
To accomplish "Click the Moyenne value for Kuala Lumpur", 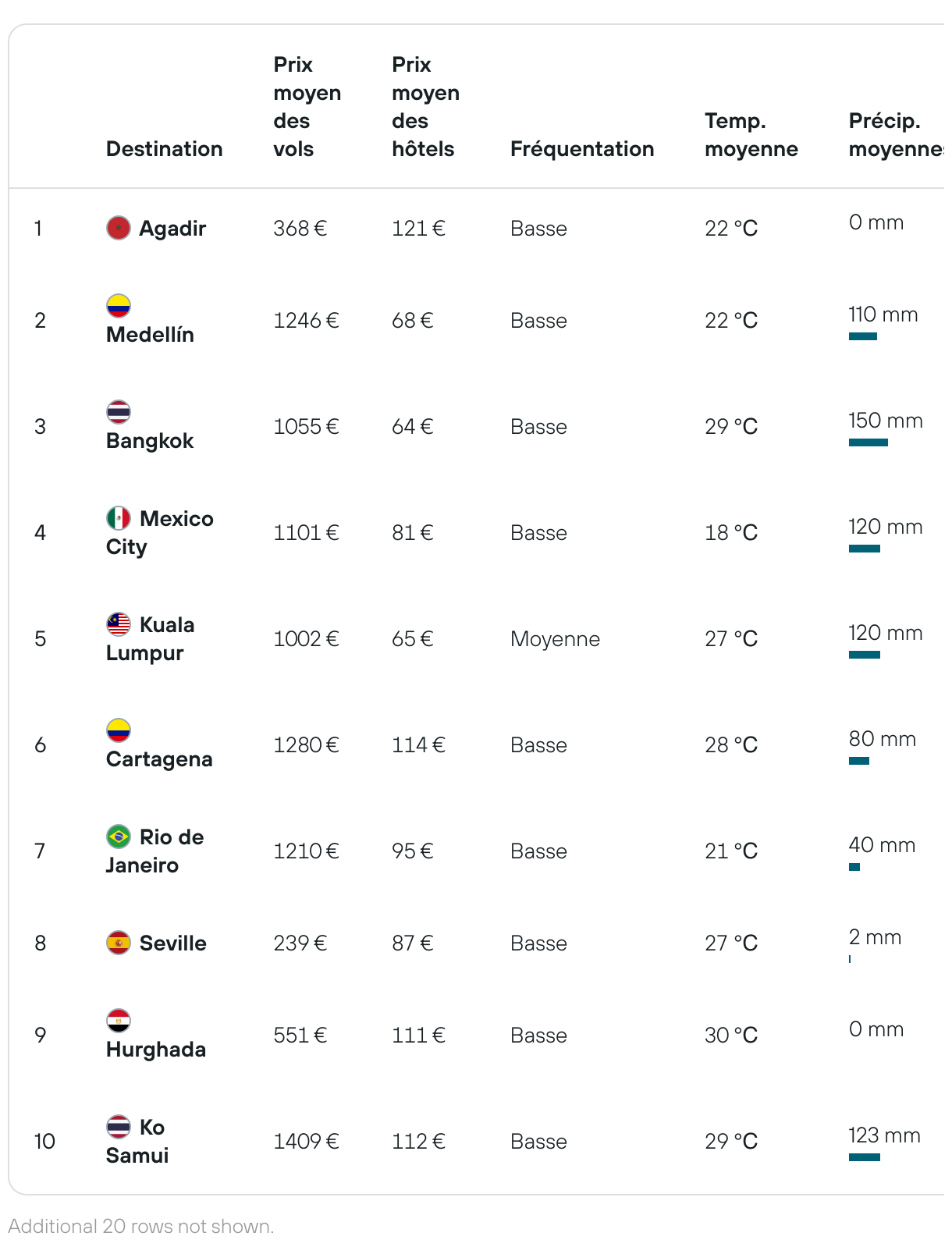I will pos(556,638).
